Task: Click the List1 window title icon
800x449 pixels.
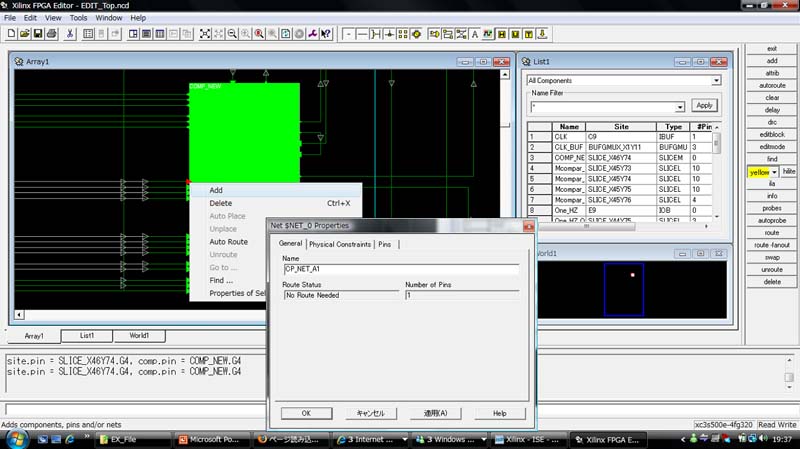Action: tap(526, 62)
